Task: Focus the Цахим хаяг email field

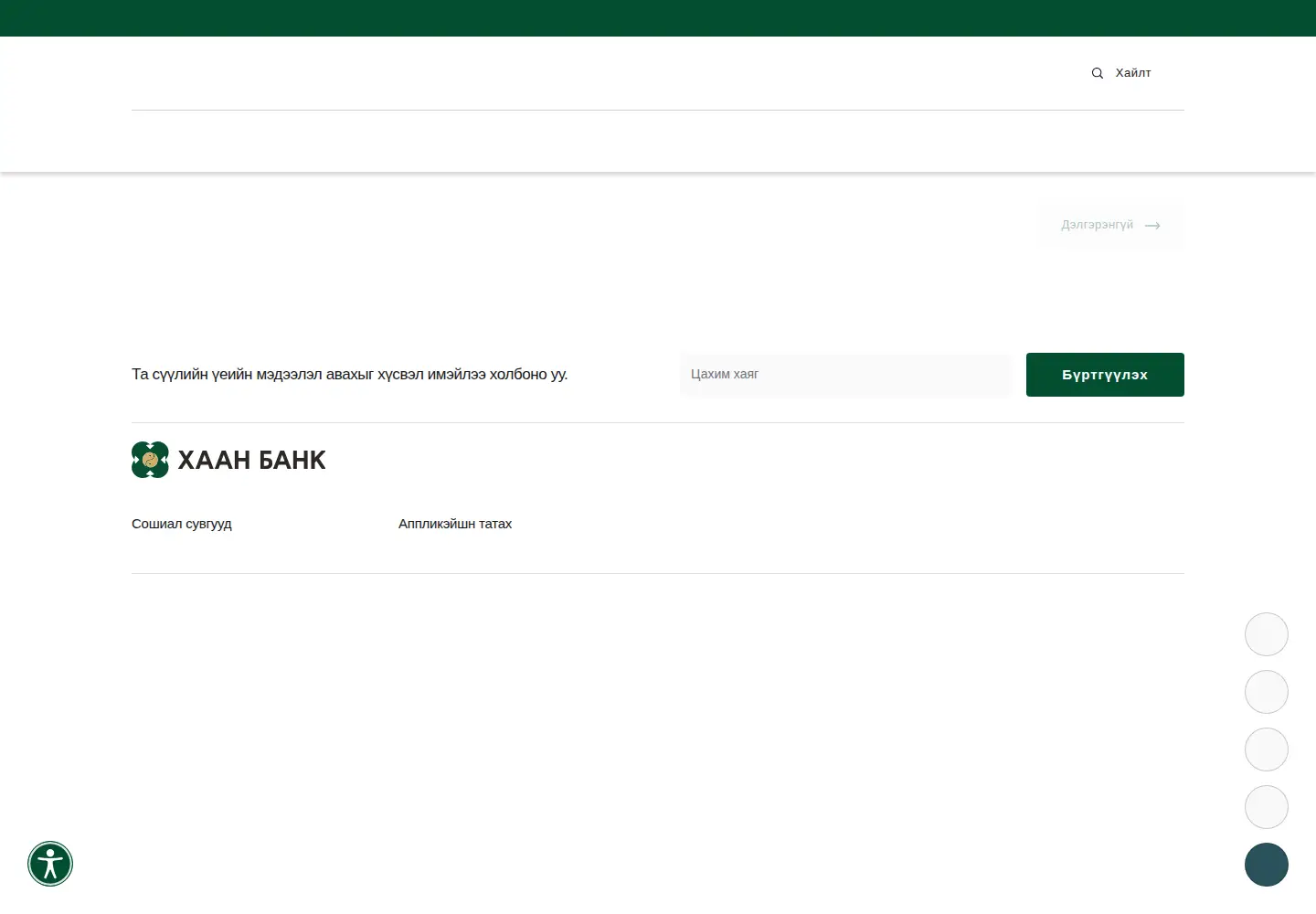Action: tap(845, 375)
